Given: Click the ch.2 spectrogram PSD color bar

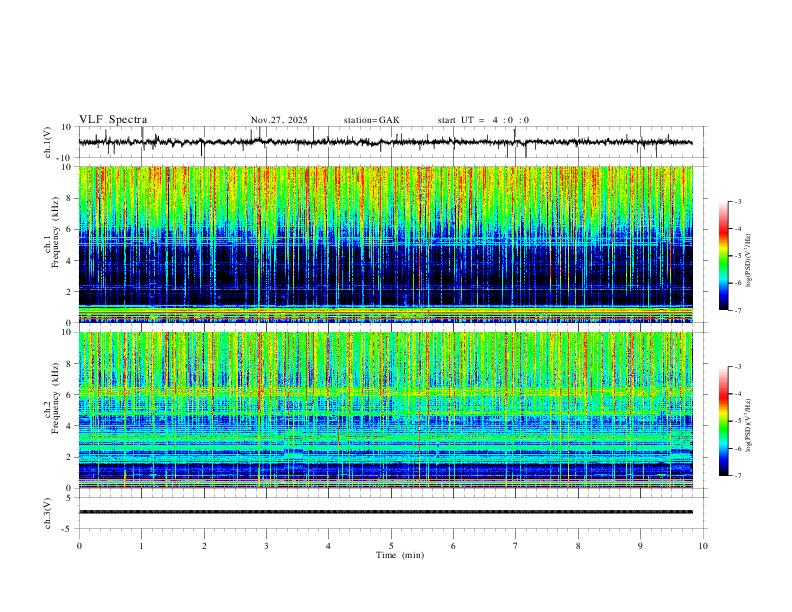Looking at the screenshot, I should pyautogui.click(x=724, y=421).
